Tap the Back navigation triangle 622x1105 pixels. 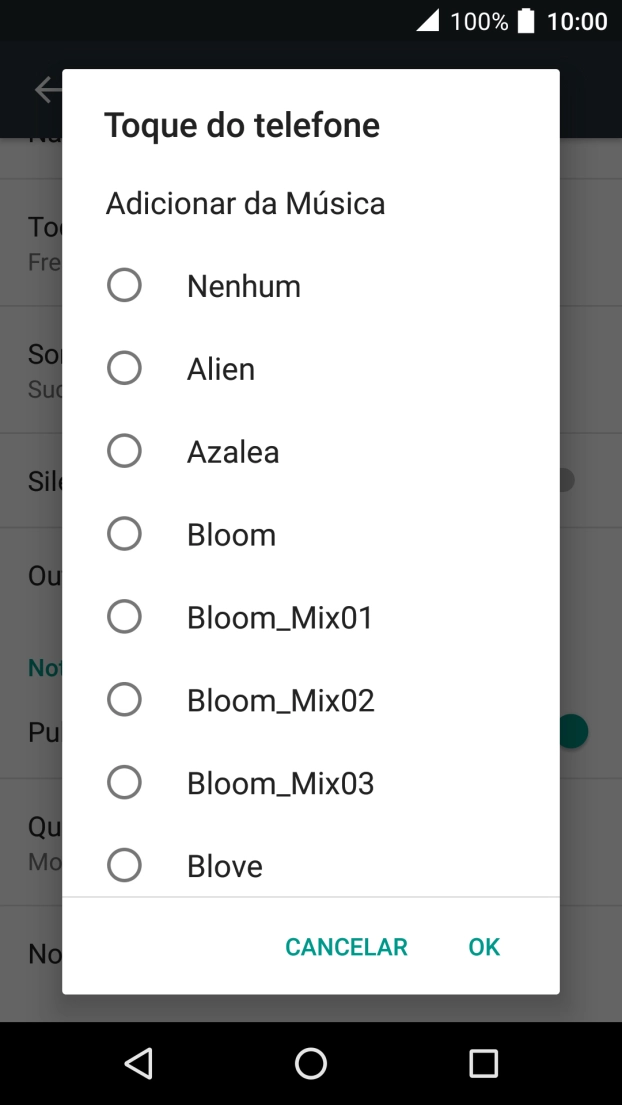[139, 1063]
